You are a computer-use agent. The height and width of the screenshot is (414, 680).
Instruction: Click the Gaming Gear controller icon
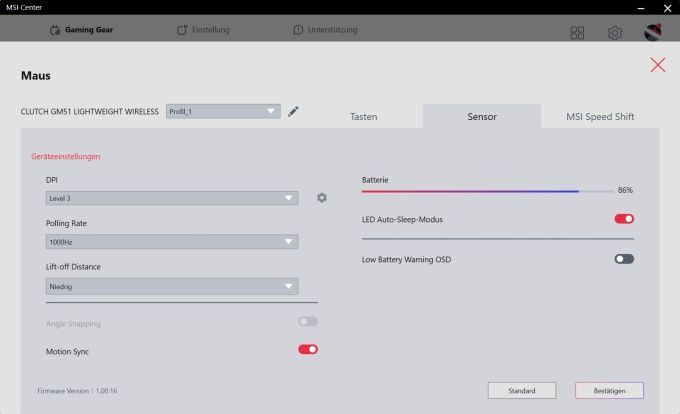point(55,30)
